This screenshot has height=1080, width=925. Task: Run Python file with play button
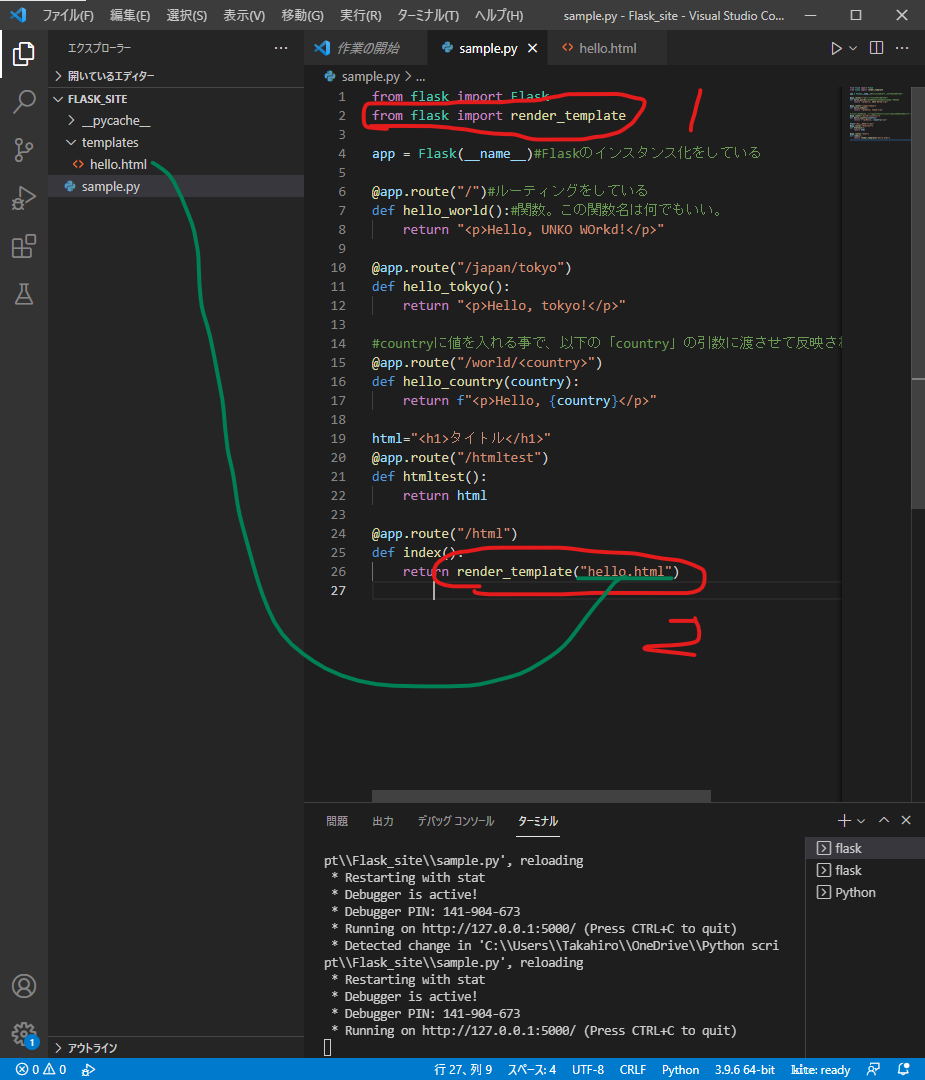tap(836, 48)
